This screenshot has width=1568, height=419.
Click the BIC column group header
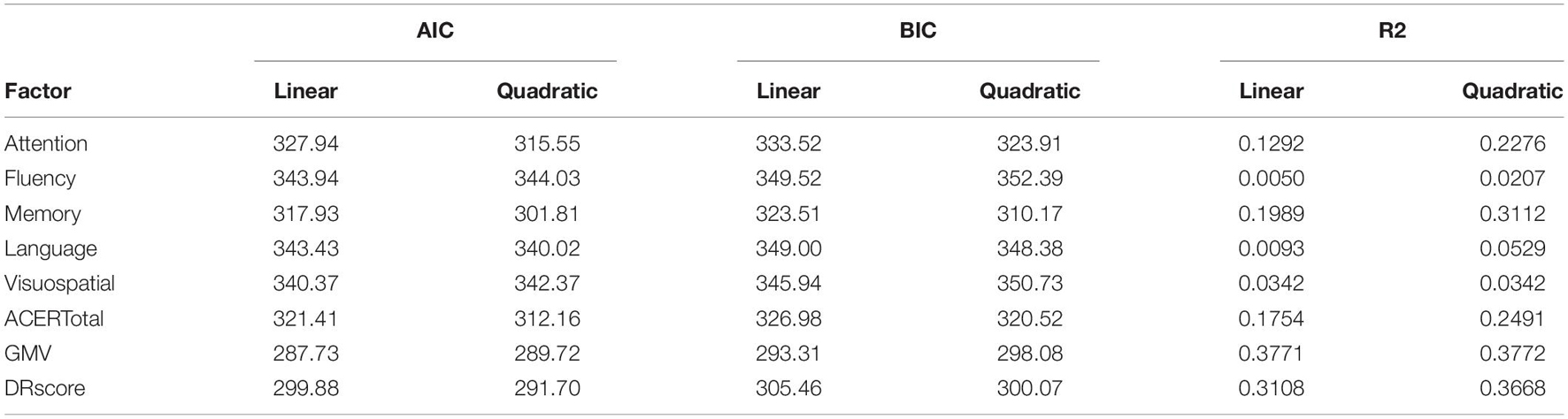click(x=918, y=31)
